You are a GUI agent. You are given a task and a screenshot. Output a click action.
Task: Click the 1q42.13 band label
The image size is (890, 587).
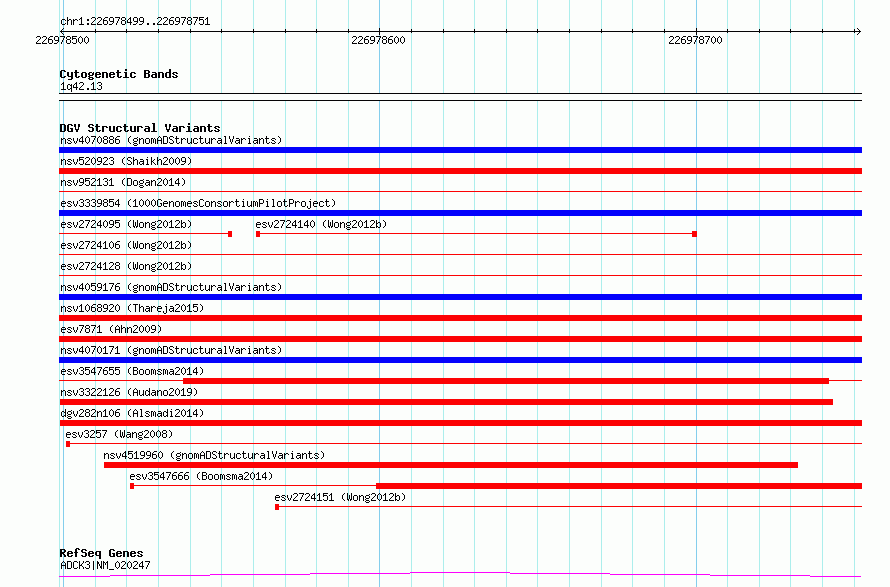pyautogui.click(x=81, y=86)
